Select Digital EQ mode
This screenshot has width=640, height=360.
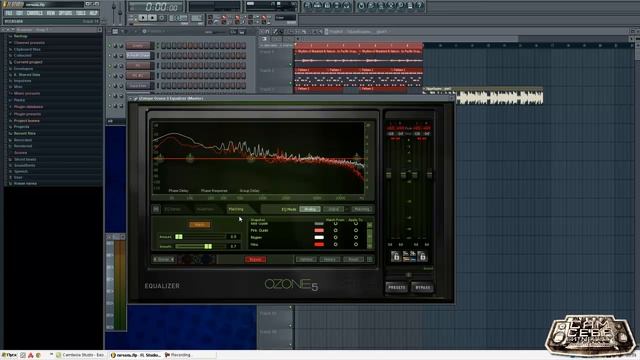point(333,209)
